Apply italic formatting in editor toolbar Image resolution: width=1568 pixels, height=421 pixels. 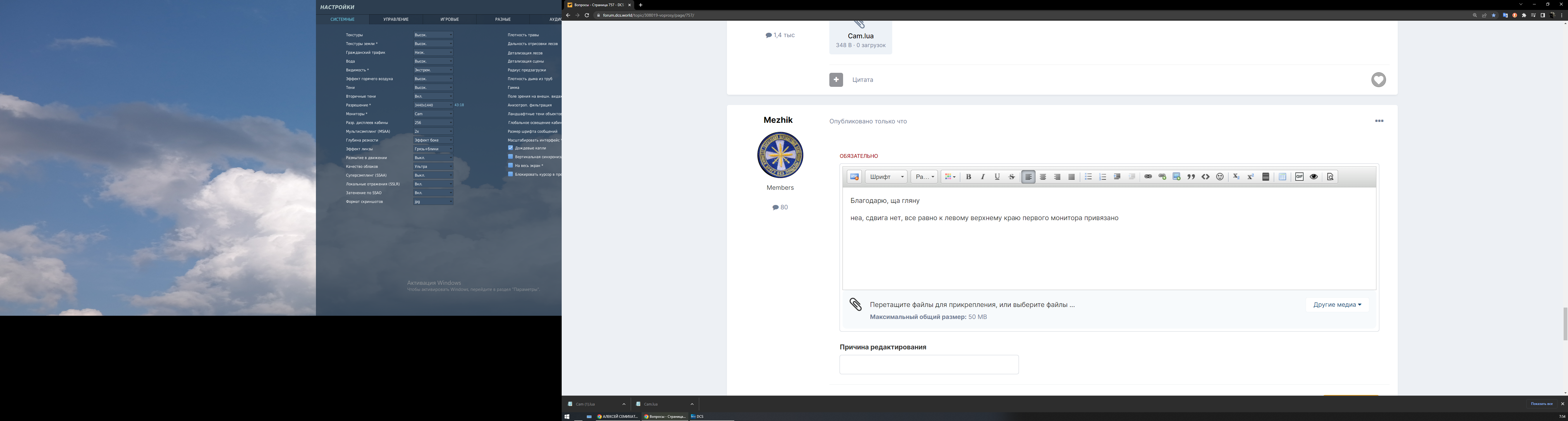[982, 177]
